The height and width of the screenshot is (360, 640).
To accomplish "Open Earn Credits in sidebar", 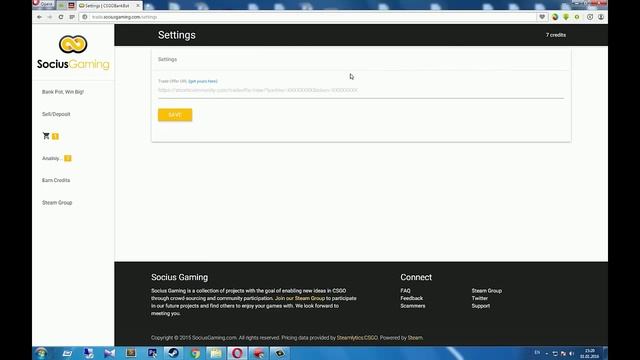I will pos(56,180).
